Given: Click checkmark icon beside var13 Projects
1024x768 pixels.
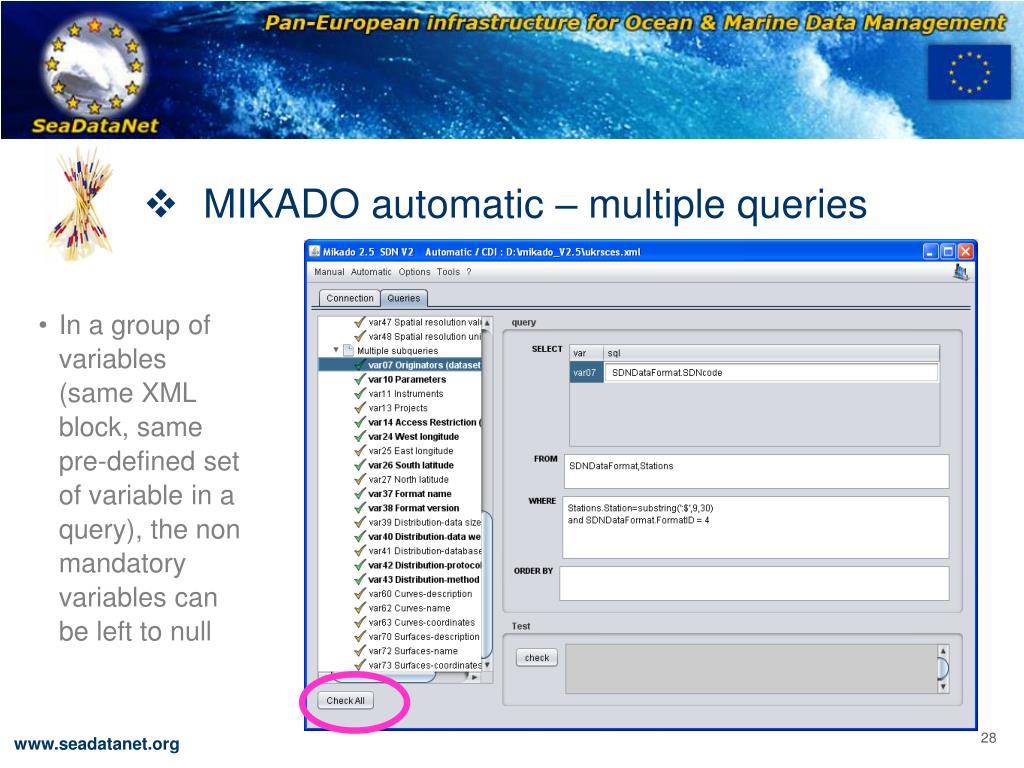Looking at the screenshot, I should coord(359,408).
